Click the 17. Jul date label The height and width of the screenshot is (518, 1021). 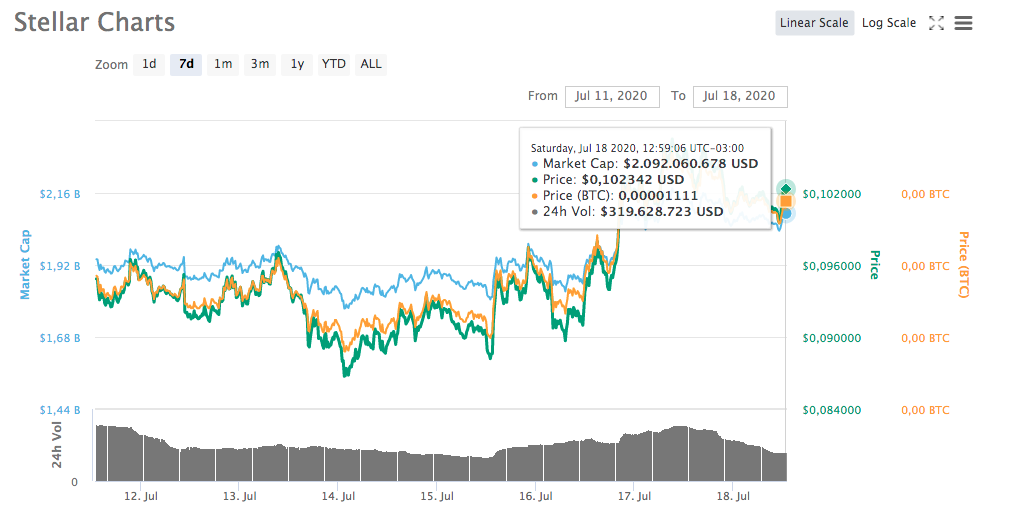click(x=634, y=496)
